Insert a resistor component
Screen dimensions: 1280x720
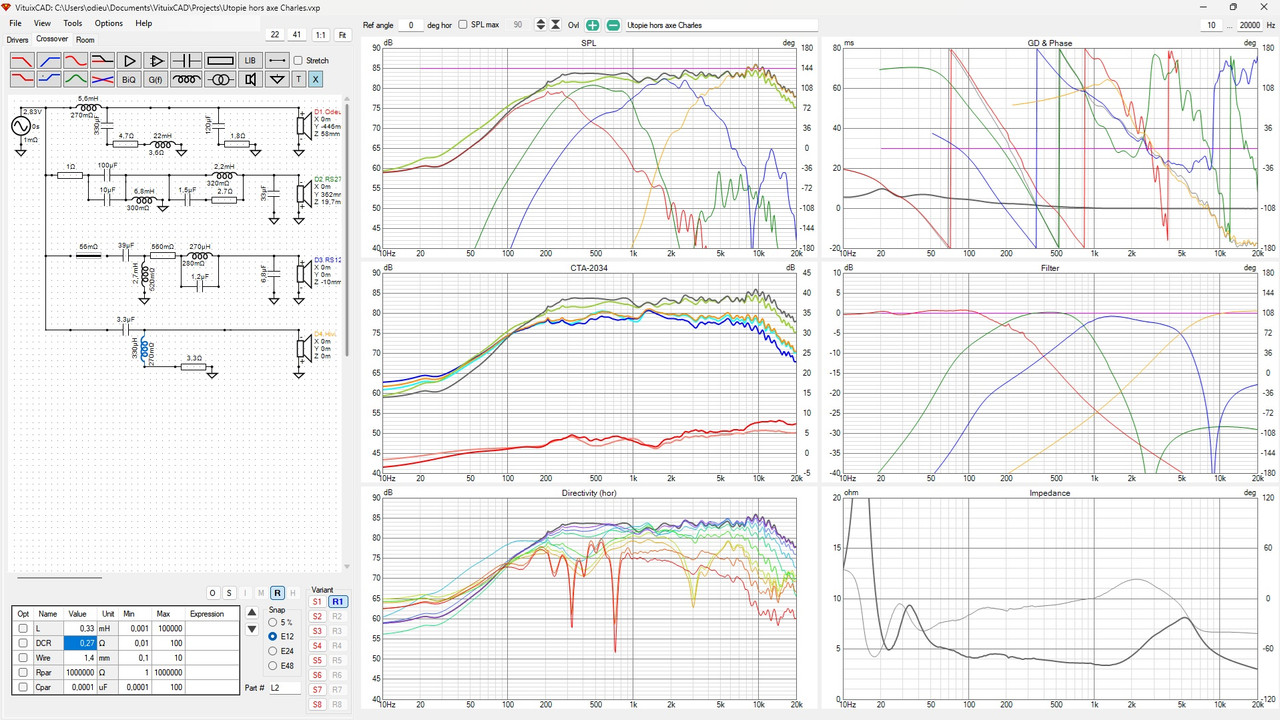pos(220,61)
